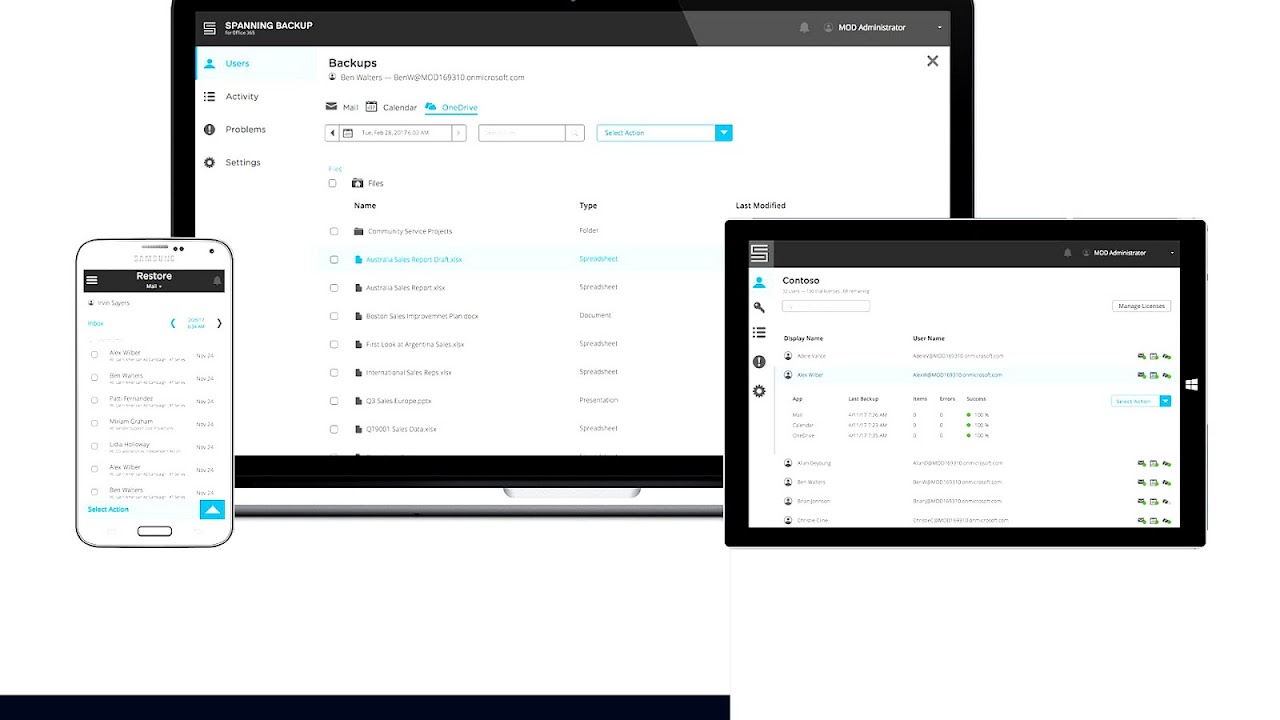Open MOD Administrator menu arrow on laptop
The height and width of the screenshot is (720, 1280).
(x=939, y=28)
